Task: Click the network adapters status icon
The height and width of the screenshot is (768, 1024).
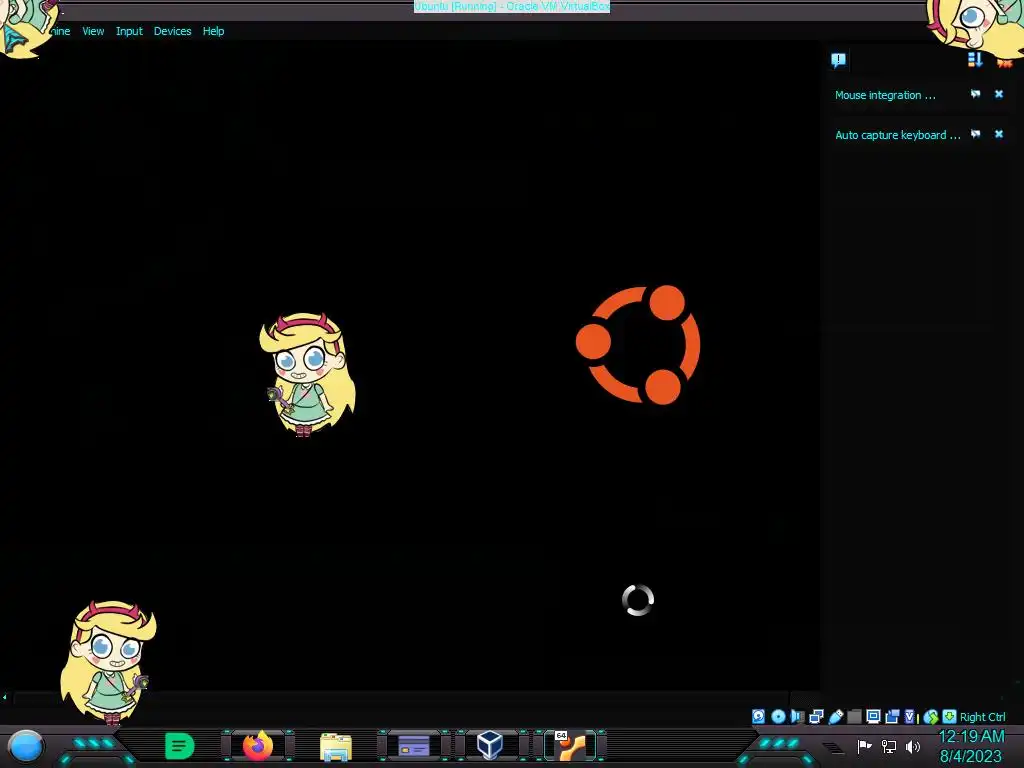Action: [x=816, y=716]
